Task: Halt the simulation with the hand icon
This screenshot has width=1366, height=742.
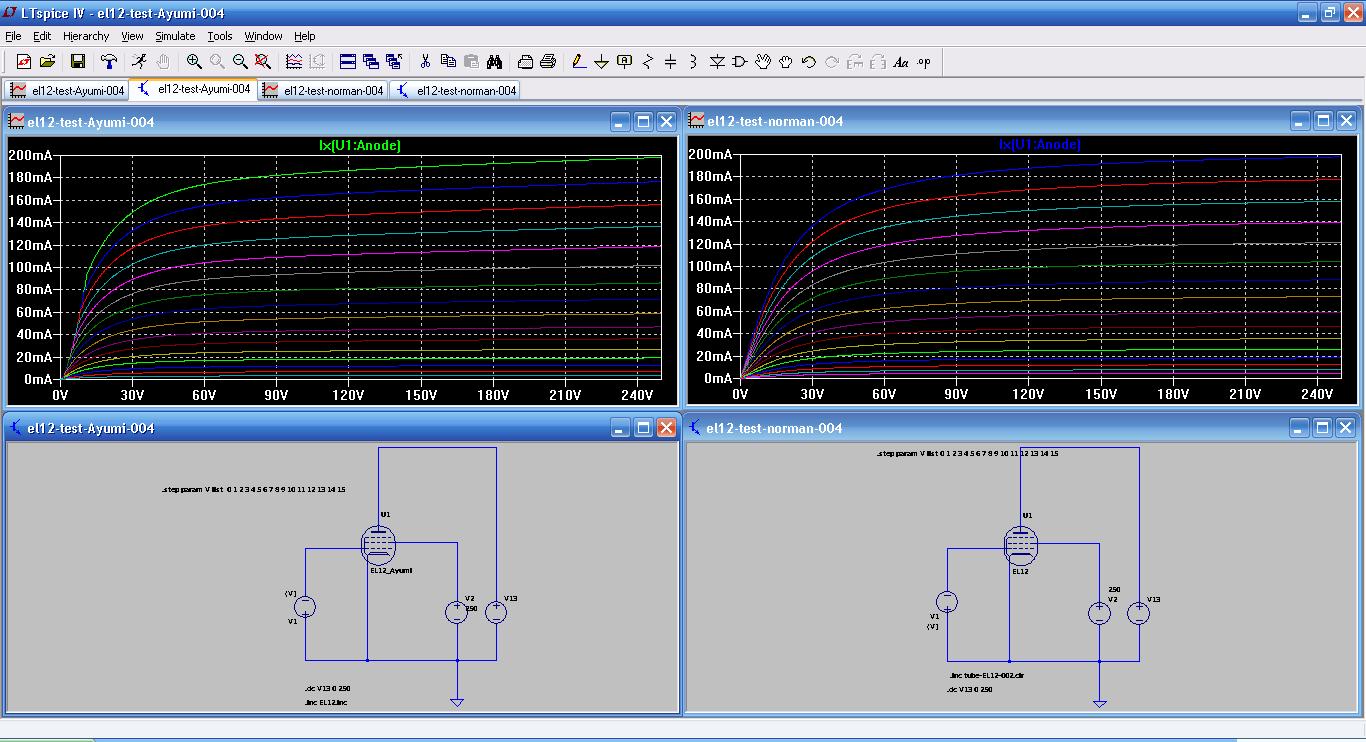Action: (163, 62)
